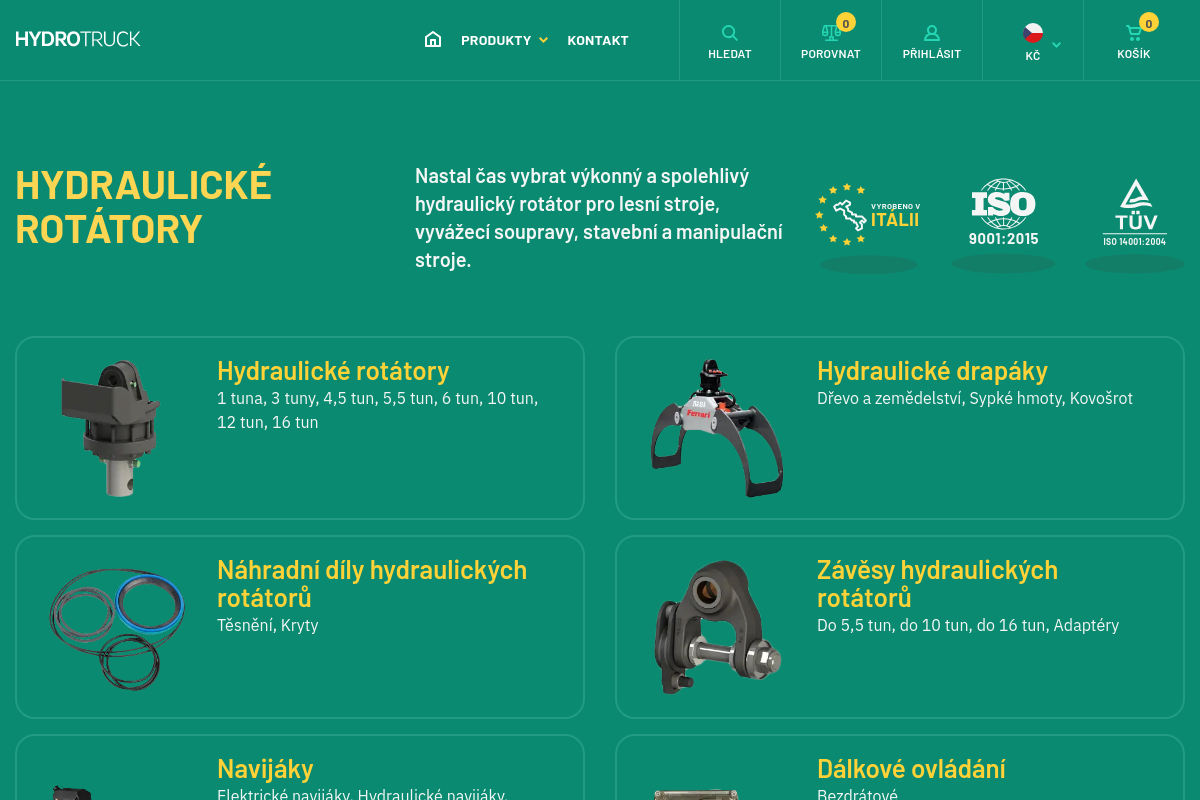Click the POROVNAT comparison scales icon

pyautogui.click(x=830, y=32)
